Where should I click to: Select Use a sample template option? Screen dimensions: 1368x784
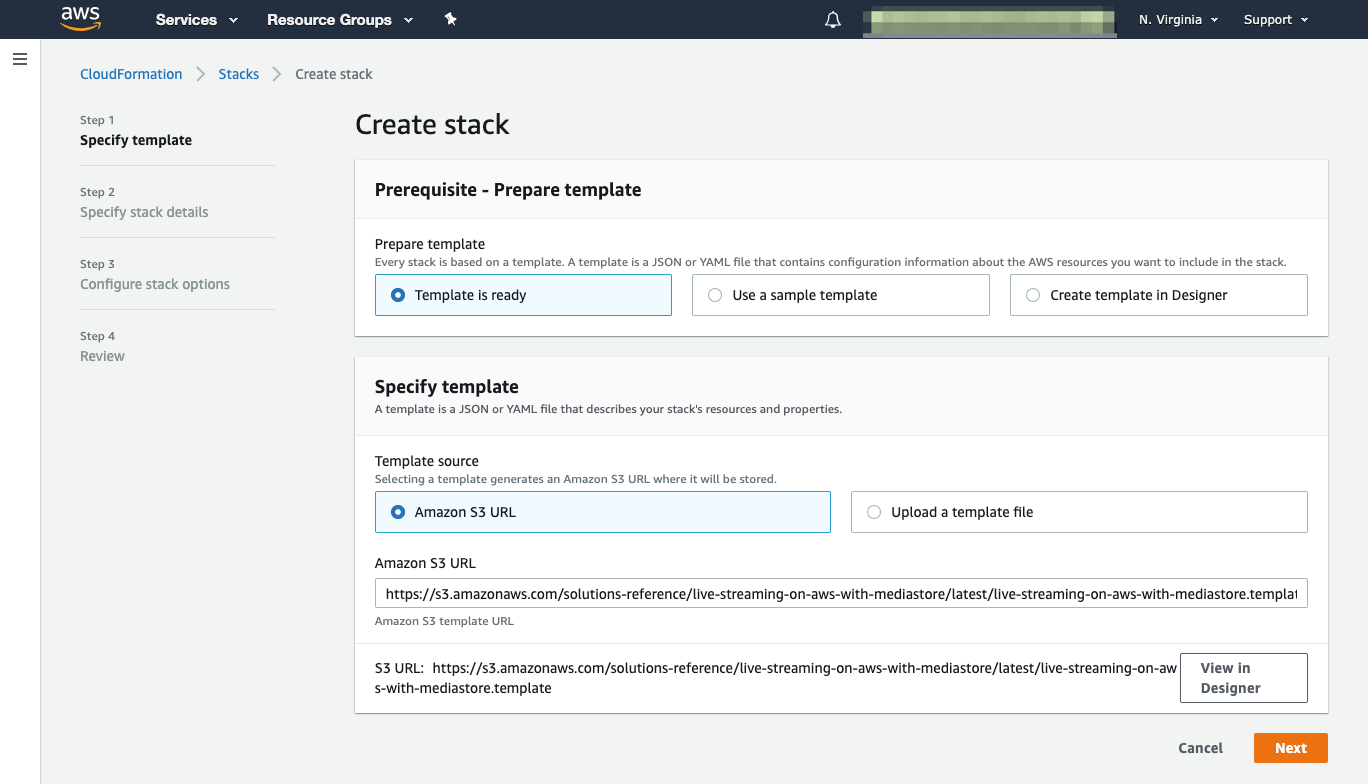pos(840,295)
